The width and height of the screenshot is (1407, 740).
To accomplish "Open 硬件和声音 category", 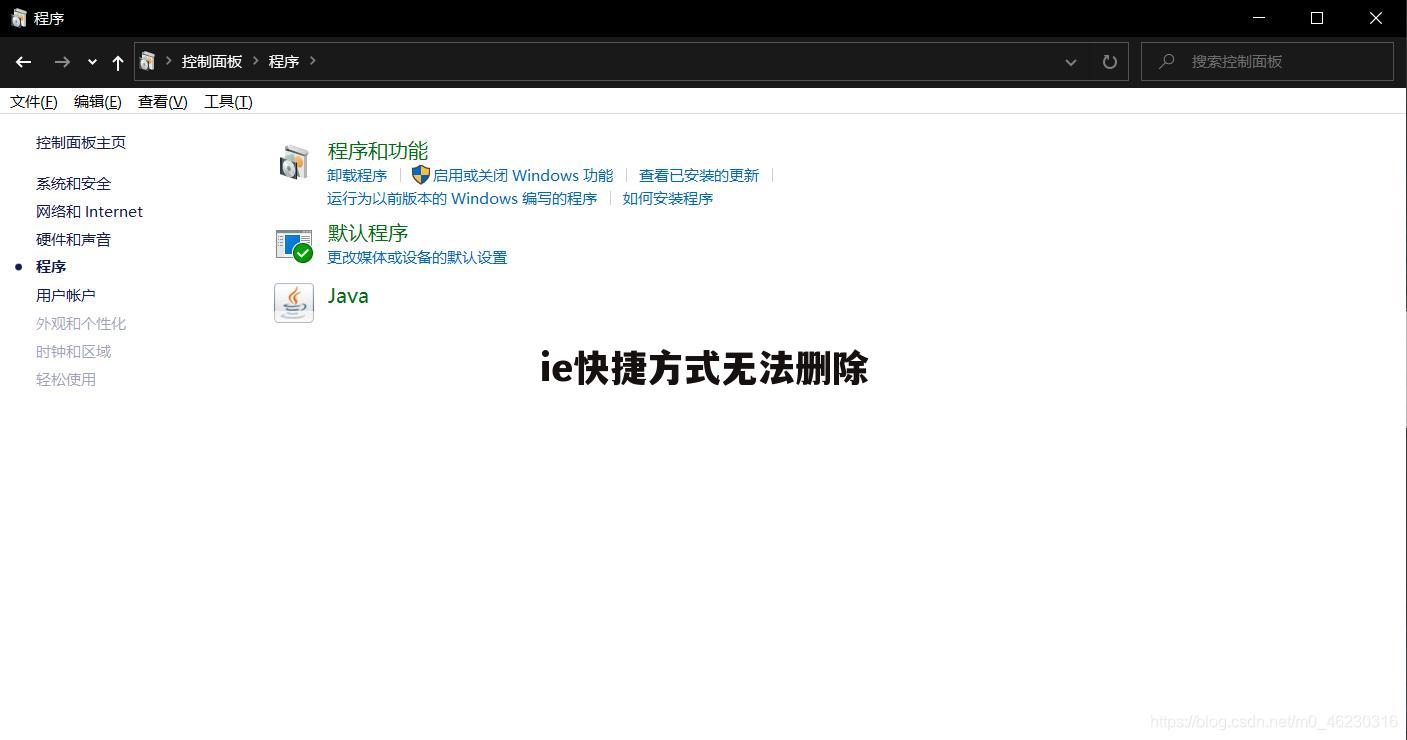I will tap(74, 239).
